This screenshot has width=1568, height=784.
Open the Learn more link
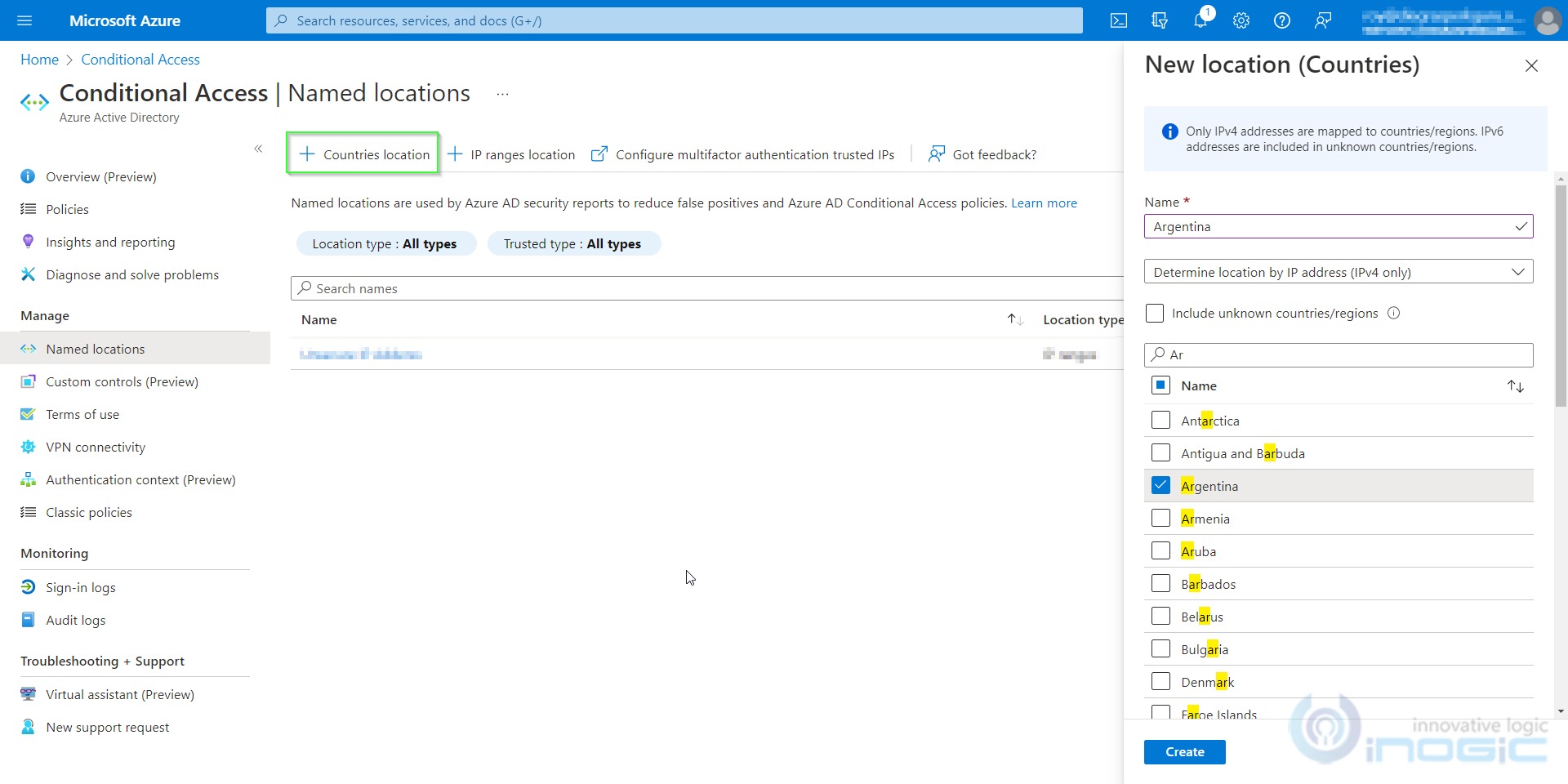click(1044, 203)
